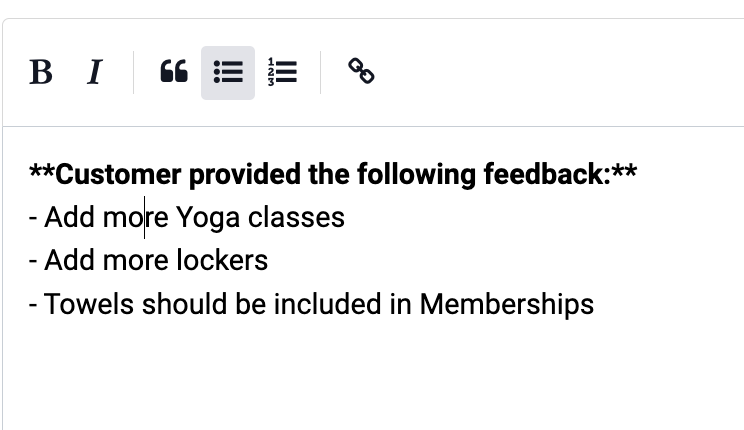
Task: Click the word 'following' in the heading
Action: [416, 175]
